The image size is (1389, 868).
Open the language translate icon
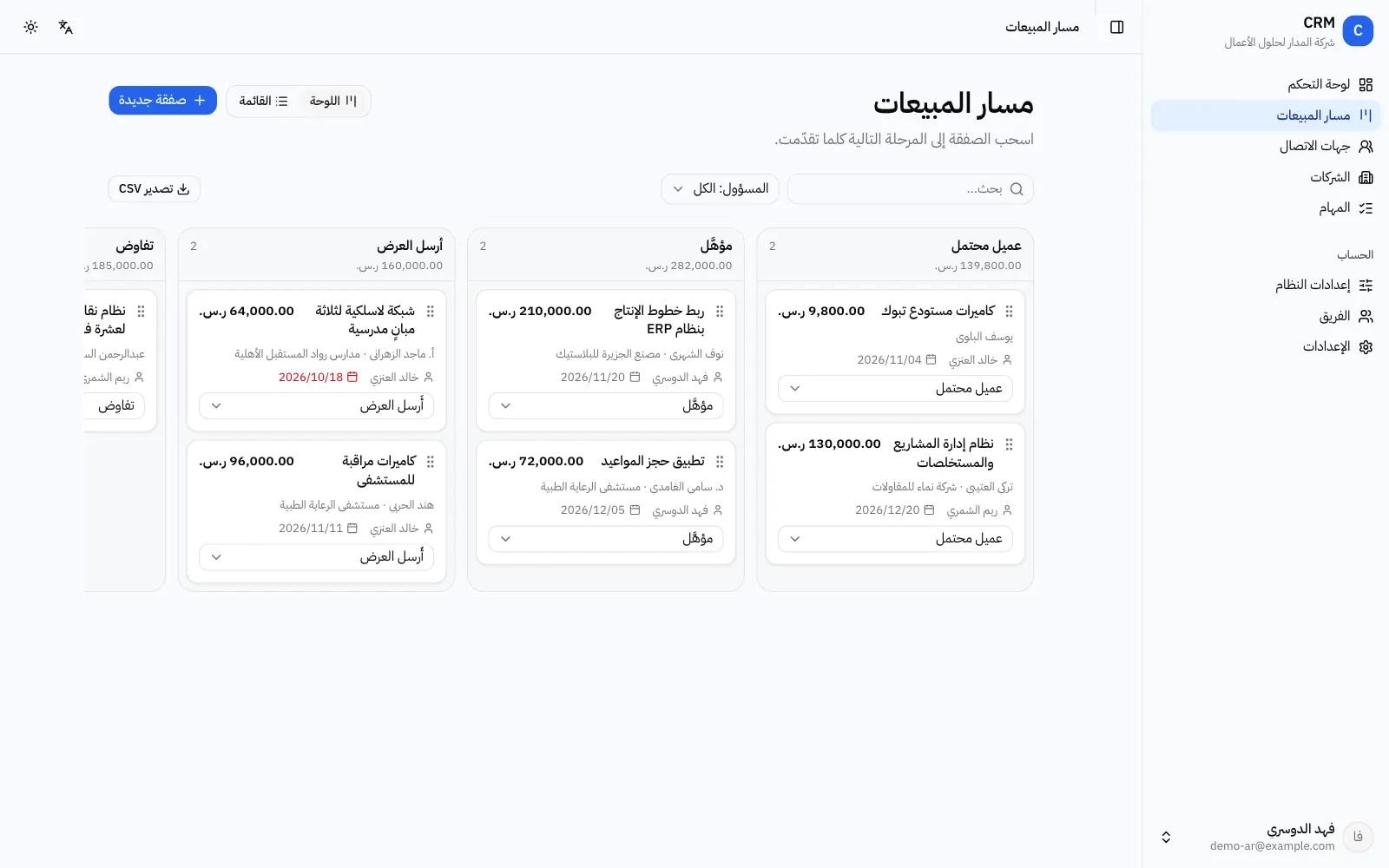[66, 27]
